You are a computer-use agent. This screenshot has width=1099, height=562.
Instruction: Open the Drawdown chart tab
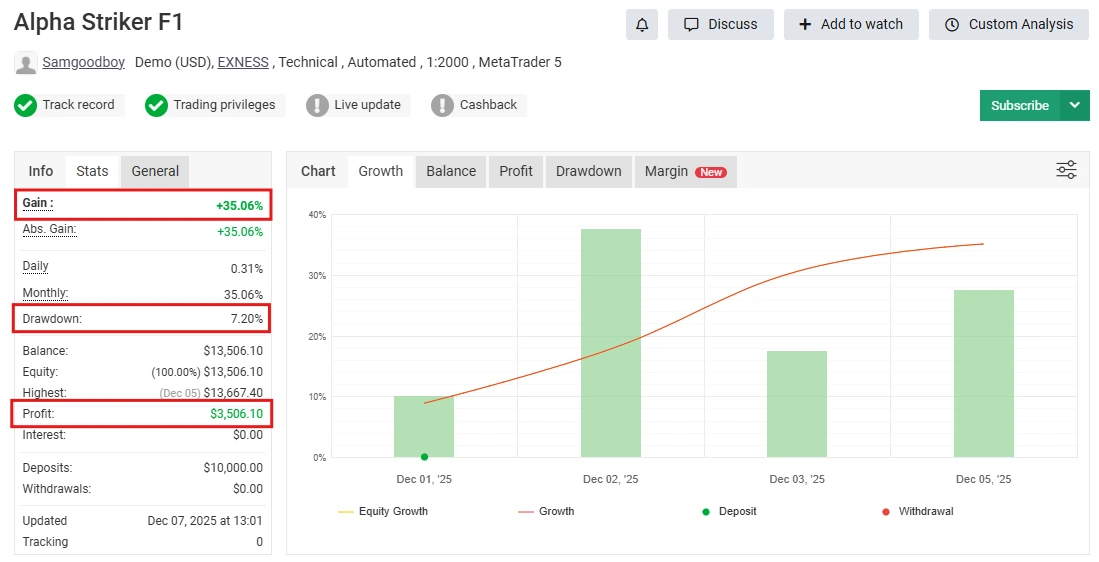[x=588, y=171]
